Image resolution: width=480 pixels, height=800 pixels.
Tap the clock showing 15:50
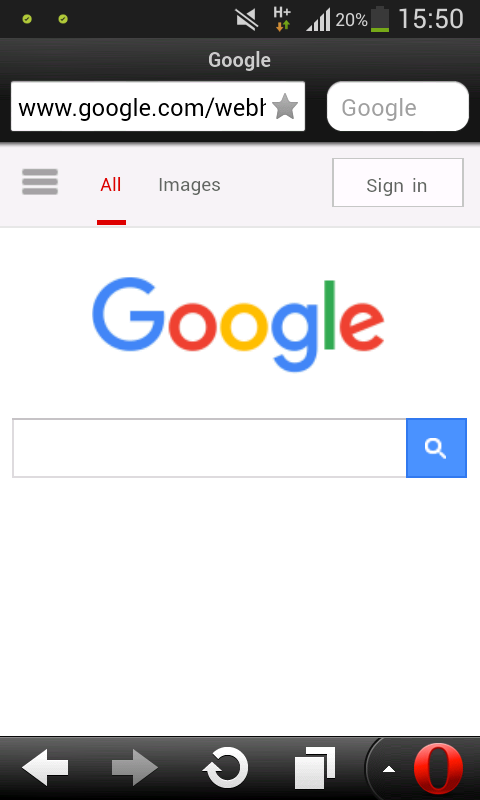(431, 19)
